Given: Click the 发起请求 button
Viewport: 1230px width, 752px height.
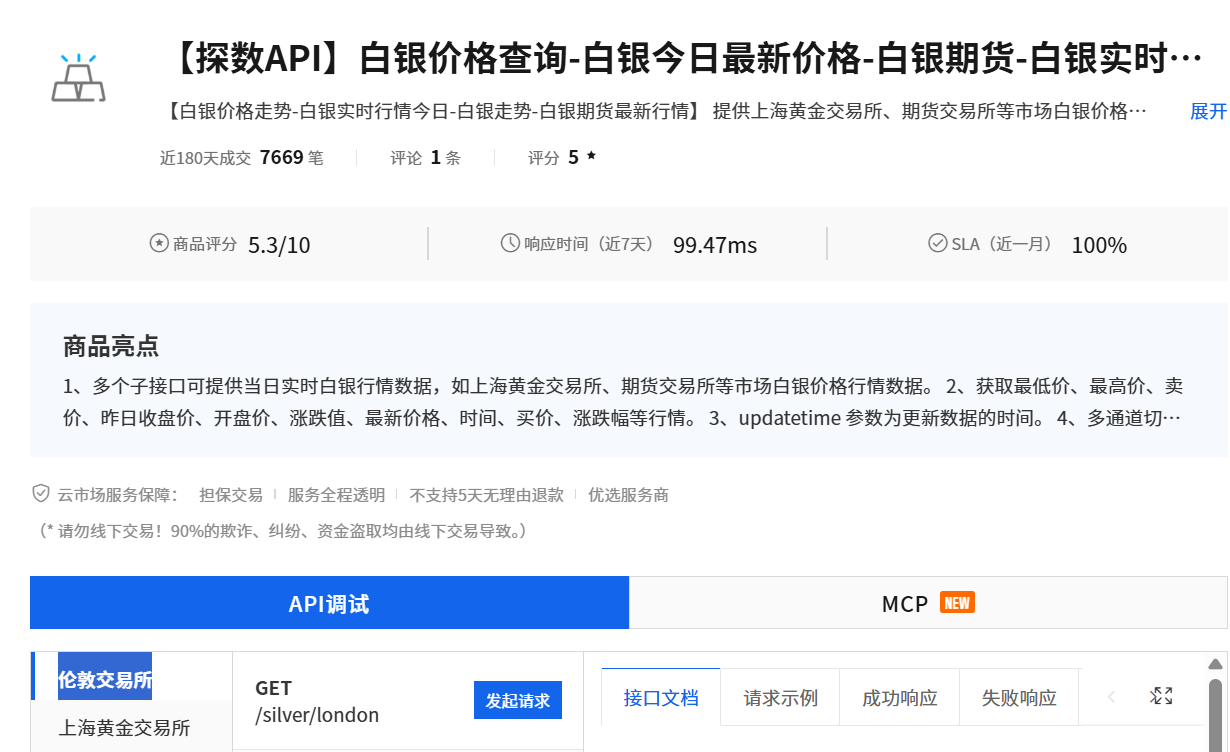Looking at the screenshot, I should [x=518, y=700].
